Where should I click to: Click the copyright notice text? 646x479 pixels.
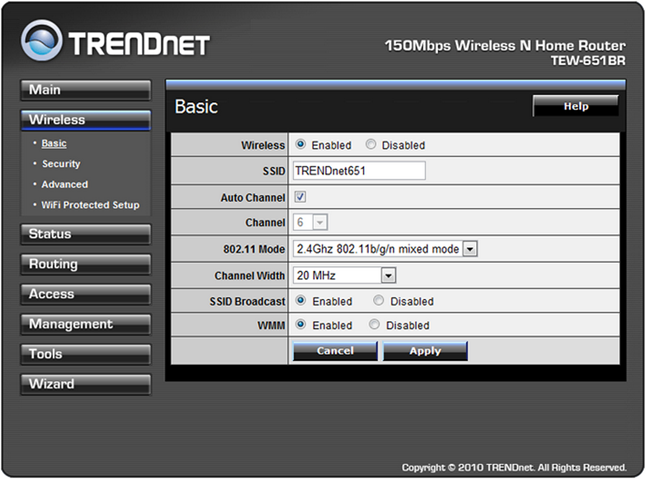[514, 467]
